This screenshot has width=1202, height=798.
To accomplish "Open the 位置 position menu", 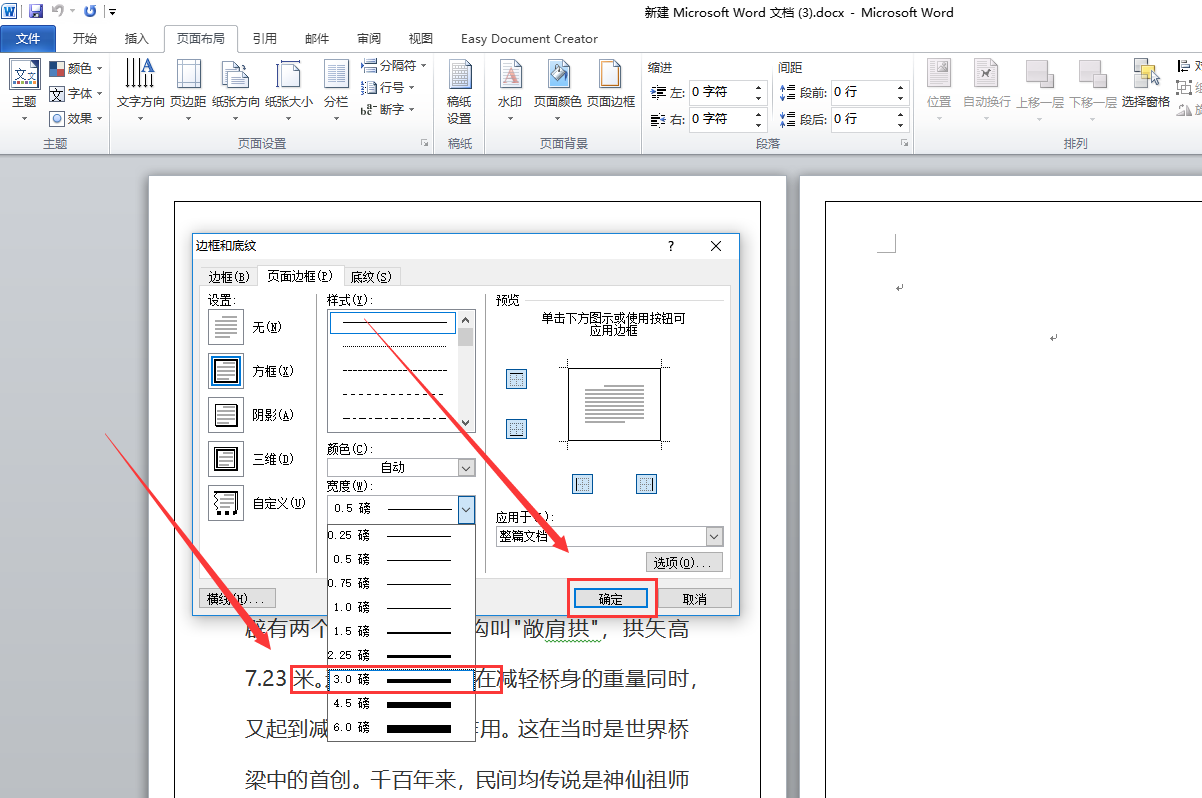I will pyautogui.click(x=939, y=90).
